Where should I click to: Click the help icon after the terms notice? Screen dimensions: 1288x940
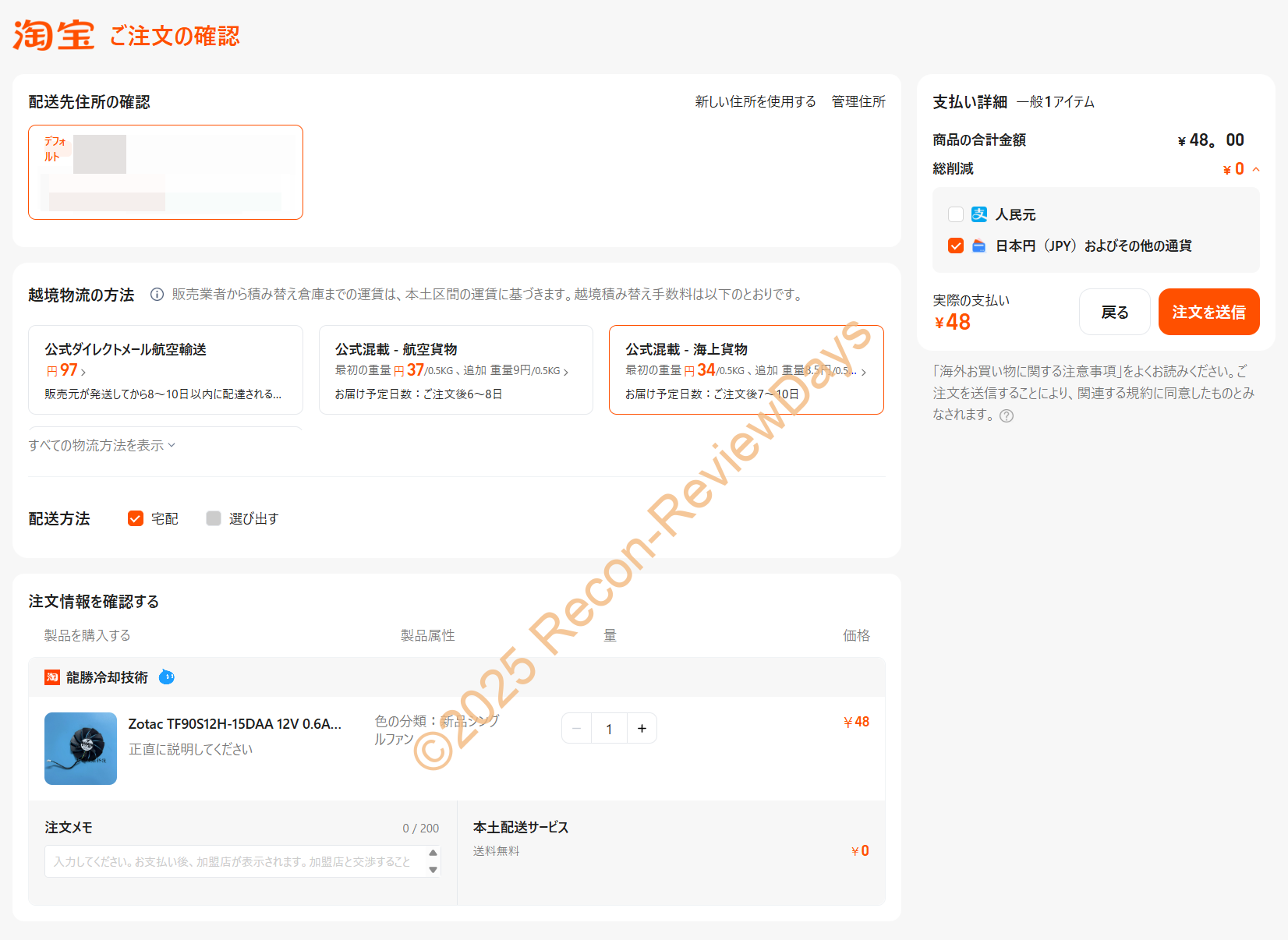click(x=1007, y=416)
